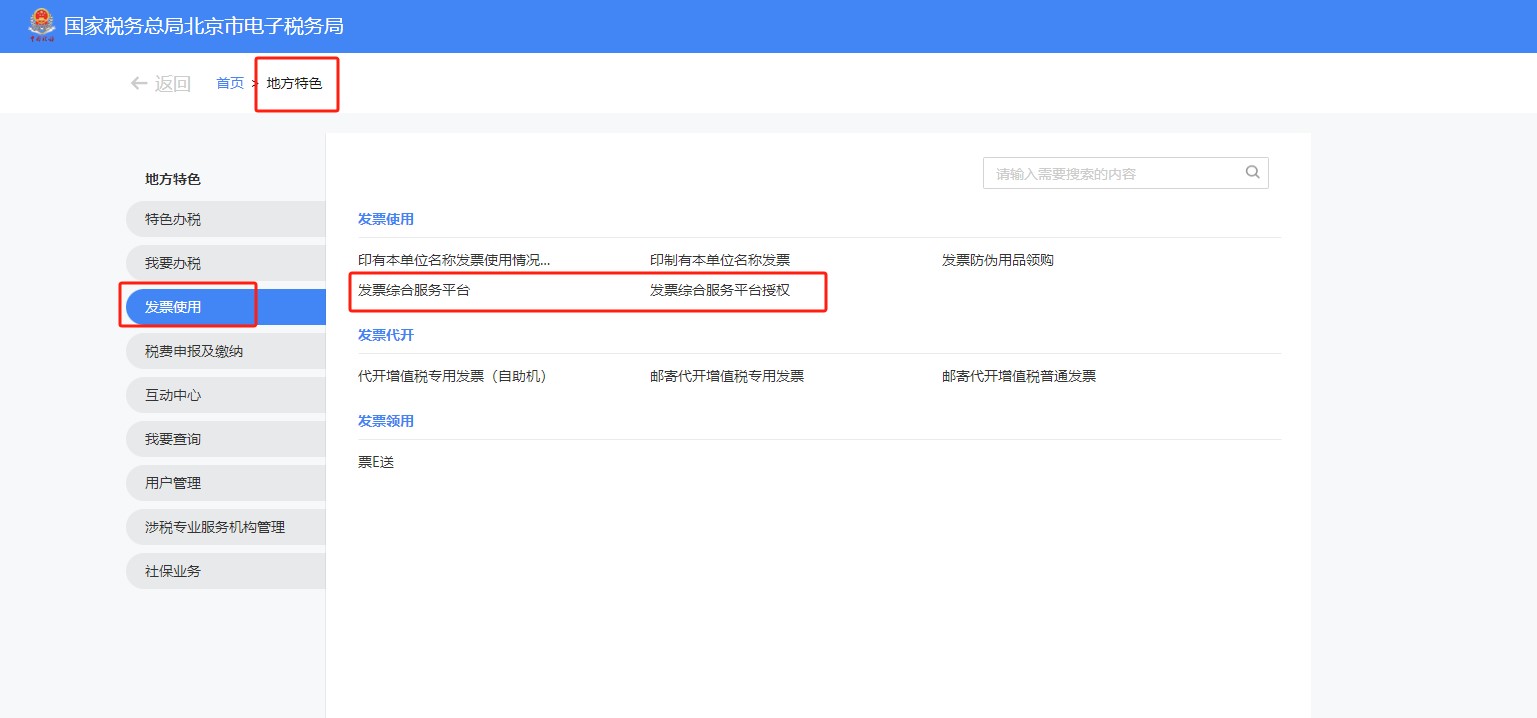Open 发票防伪用品领购 link
Image resolution: width=1537 pixels, height=718 pixels.
[997, 260]
